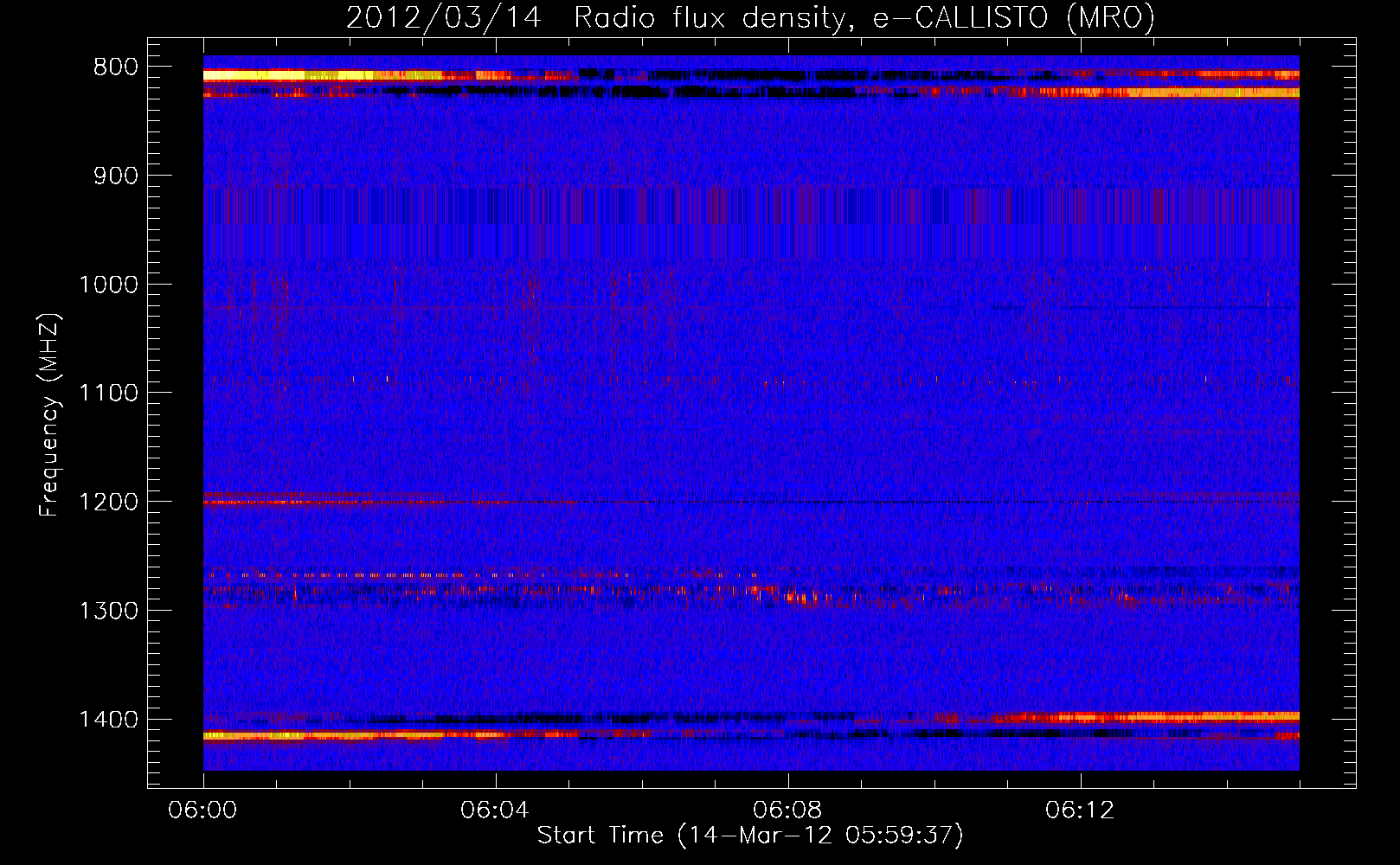1400x865 pixels.
Task: Click the 06:08 time tick label
Action: coord(787,811)
